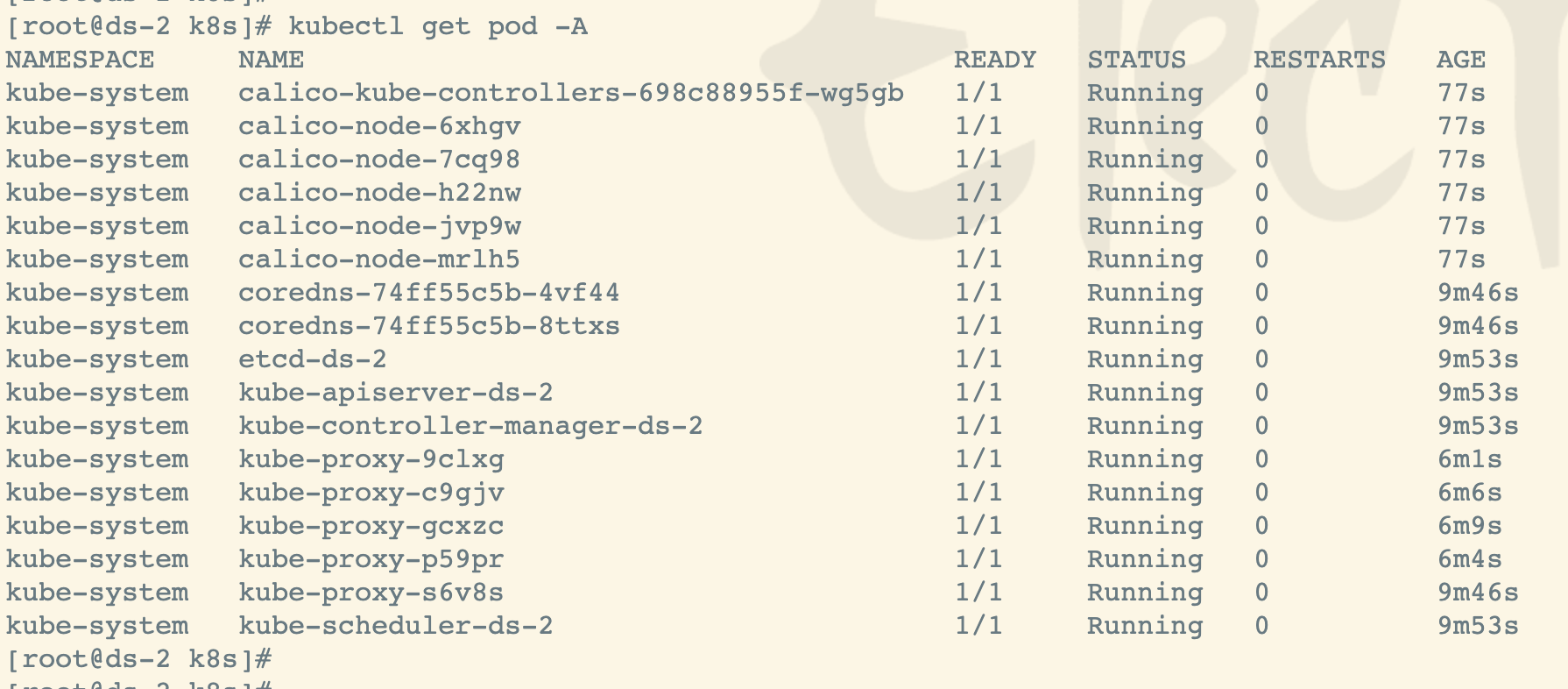Click the kube-scheduler-ds-2 pod name
This screenshot has width=1568, height=689.
point(395,626)
